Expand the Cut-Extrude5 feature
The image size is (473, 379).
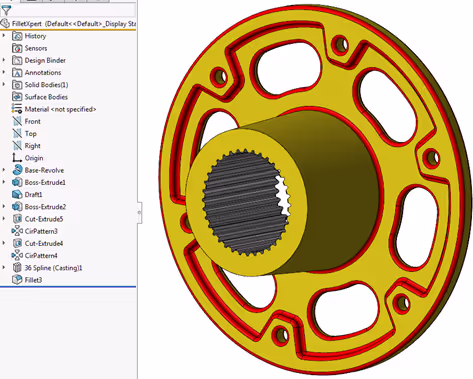(4, 219)
